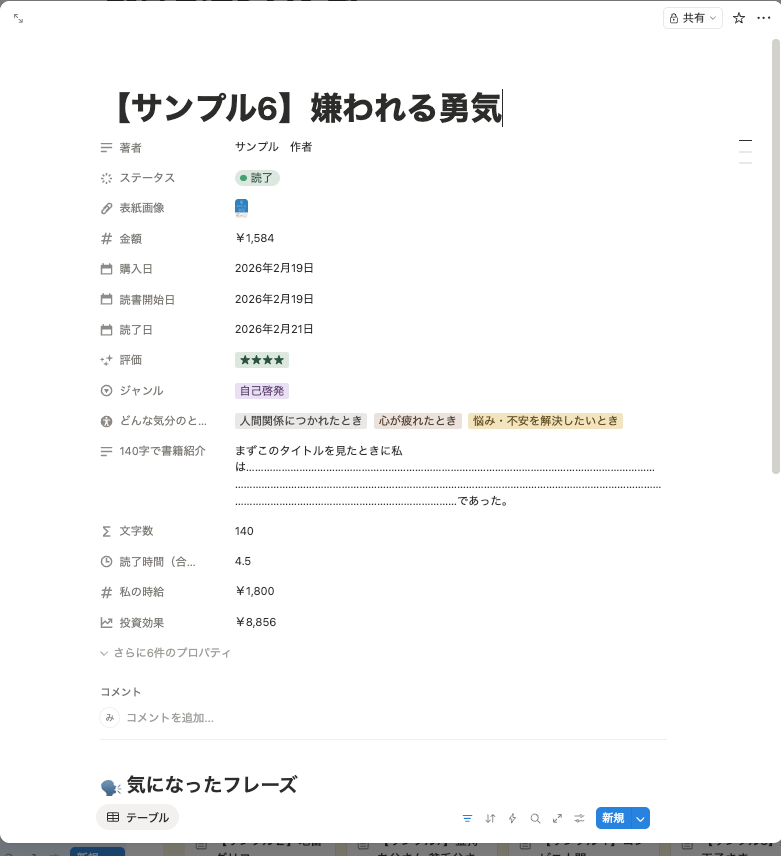The width and height of the screenshot is (781, 856).
Task: Open the book cover image thumbnail
Action: tap(241, 208)
